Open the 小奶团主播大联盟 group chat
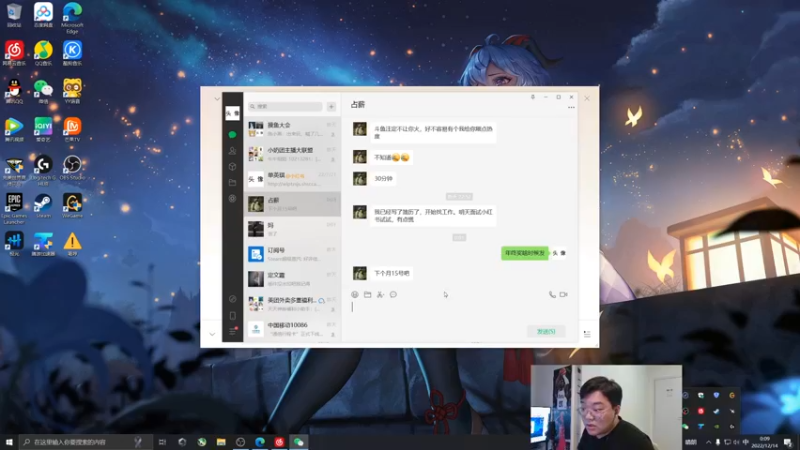Image resolution: width=800 pixels, height=450 pixels. [292, 154]
